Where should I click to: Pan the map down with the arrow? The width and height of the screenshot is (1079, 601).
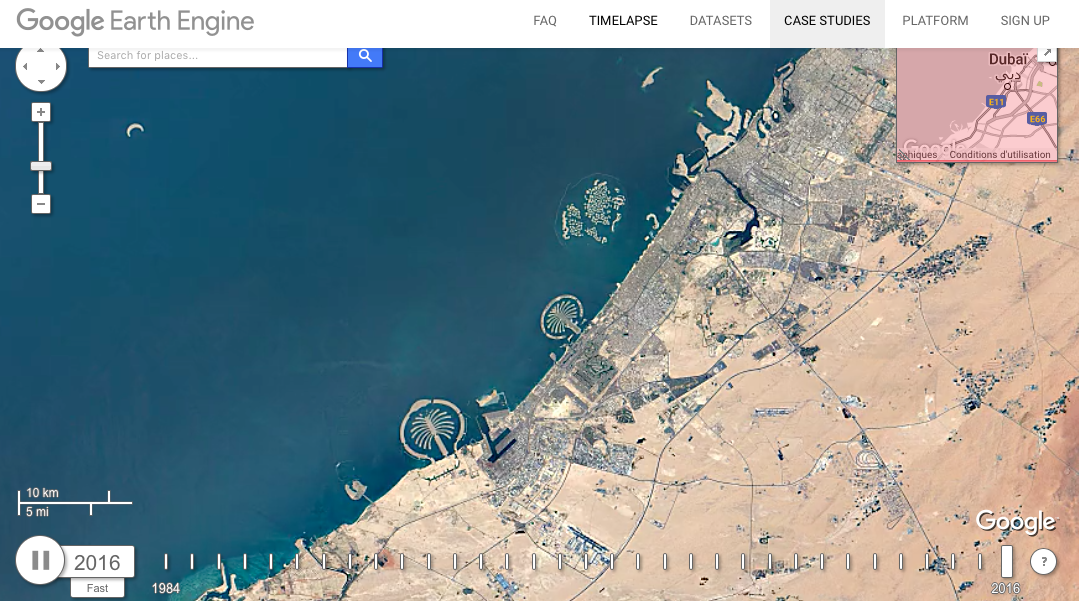click(41, 82)
